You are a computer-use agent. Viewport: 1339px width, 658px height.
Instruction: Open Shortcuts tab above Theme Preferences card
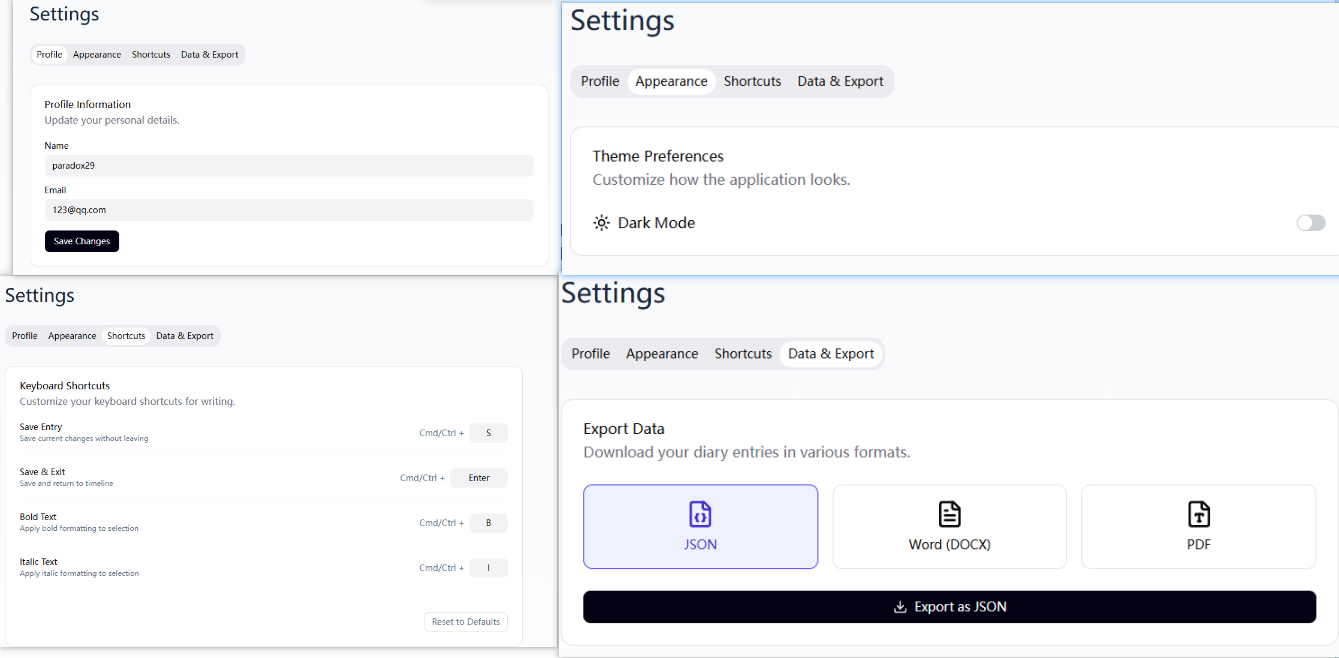pos(752,82)
